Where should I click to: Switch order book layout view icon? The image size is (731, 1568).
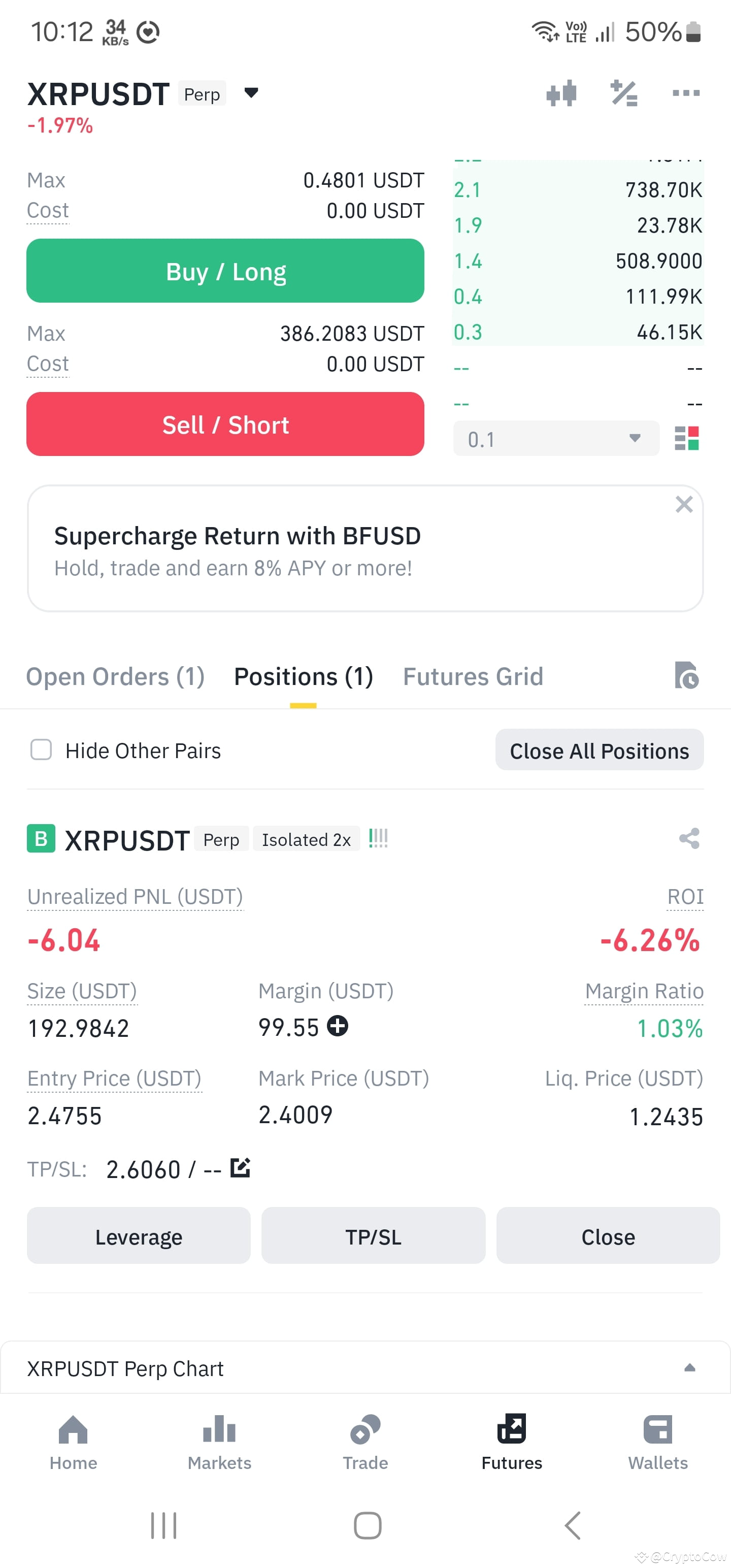click(x=686, y=438)
